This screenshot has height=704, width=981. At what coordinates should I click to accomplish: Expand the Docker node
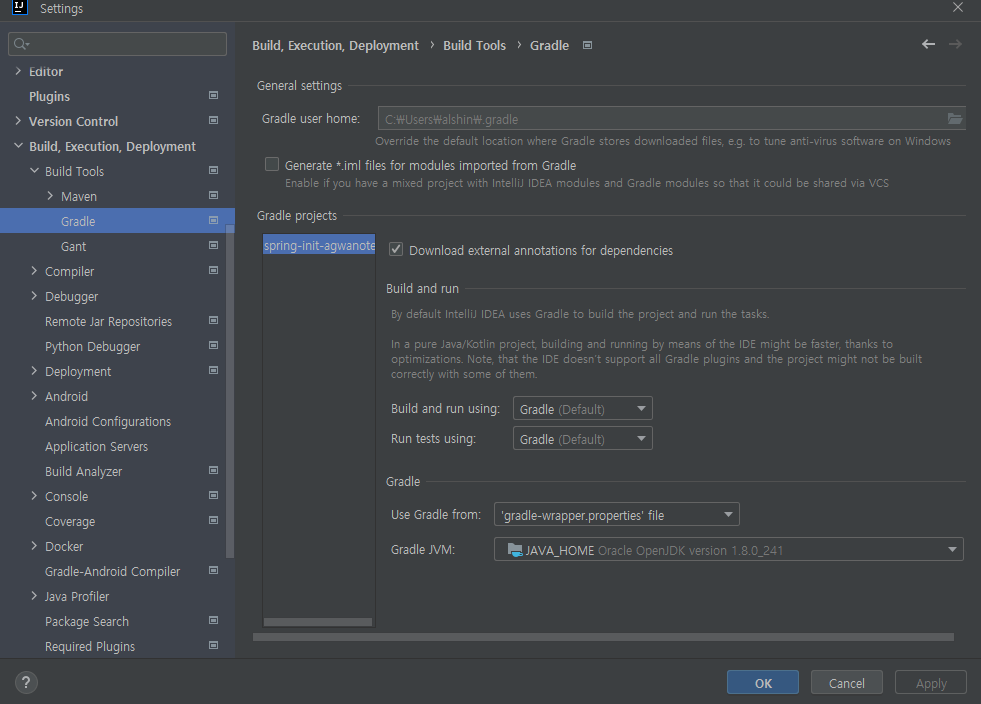tap(34, 546)
